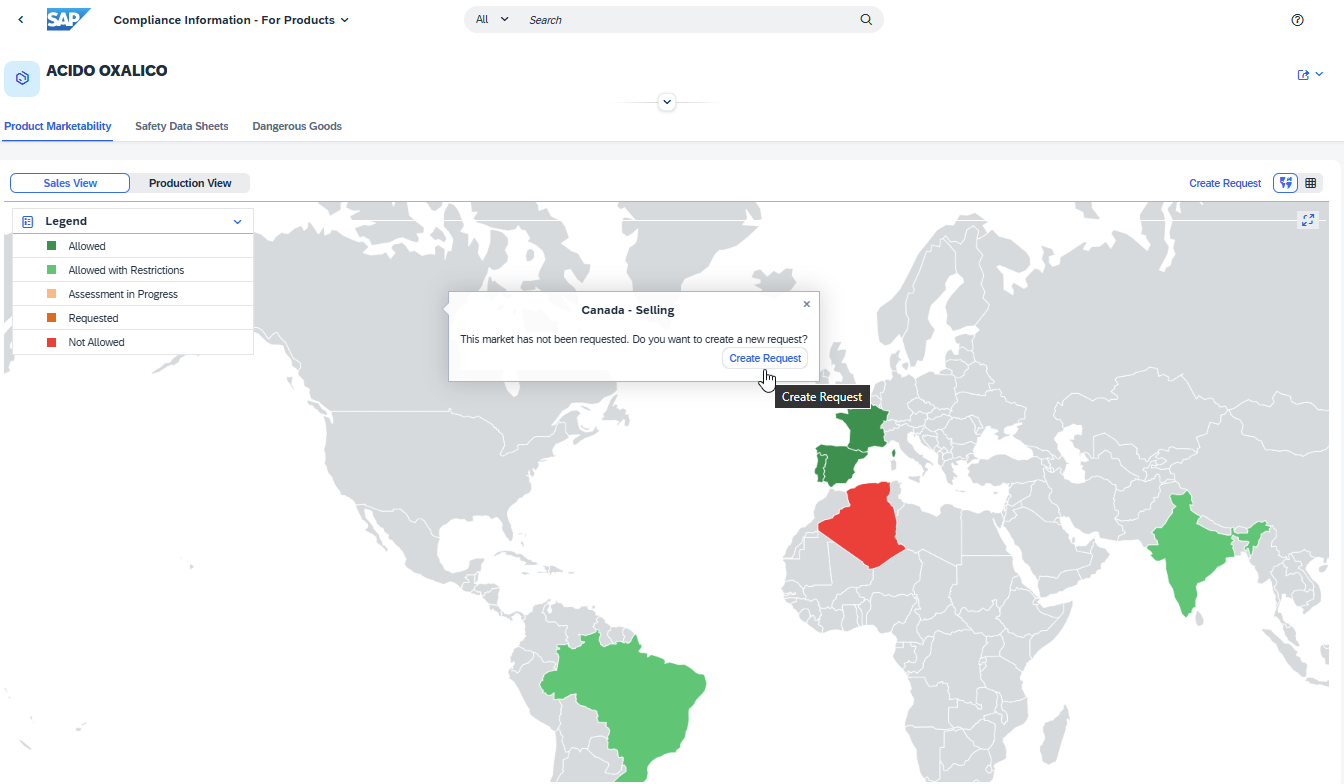The image size is (1344, 784).
Task: Click the search magnifier icon
Action: click(866, 19)
